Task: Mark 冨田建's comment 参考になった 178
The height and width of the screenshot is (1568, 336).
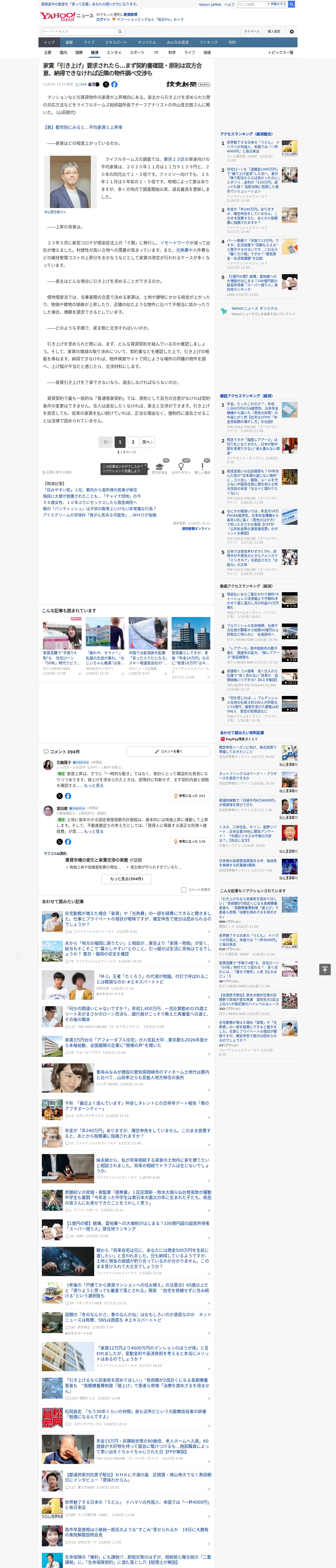Action: pos(190,841)
